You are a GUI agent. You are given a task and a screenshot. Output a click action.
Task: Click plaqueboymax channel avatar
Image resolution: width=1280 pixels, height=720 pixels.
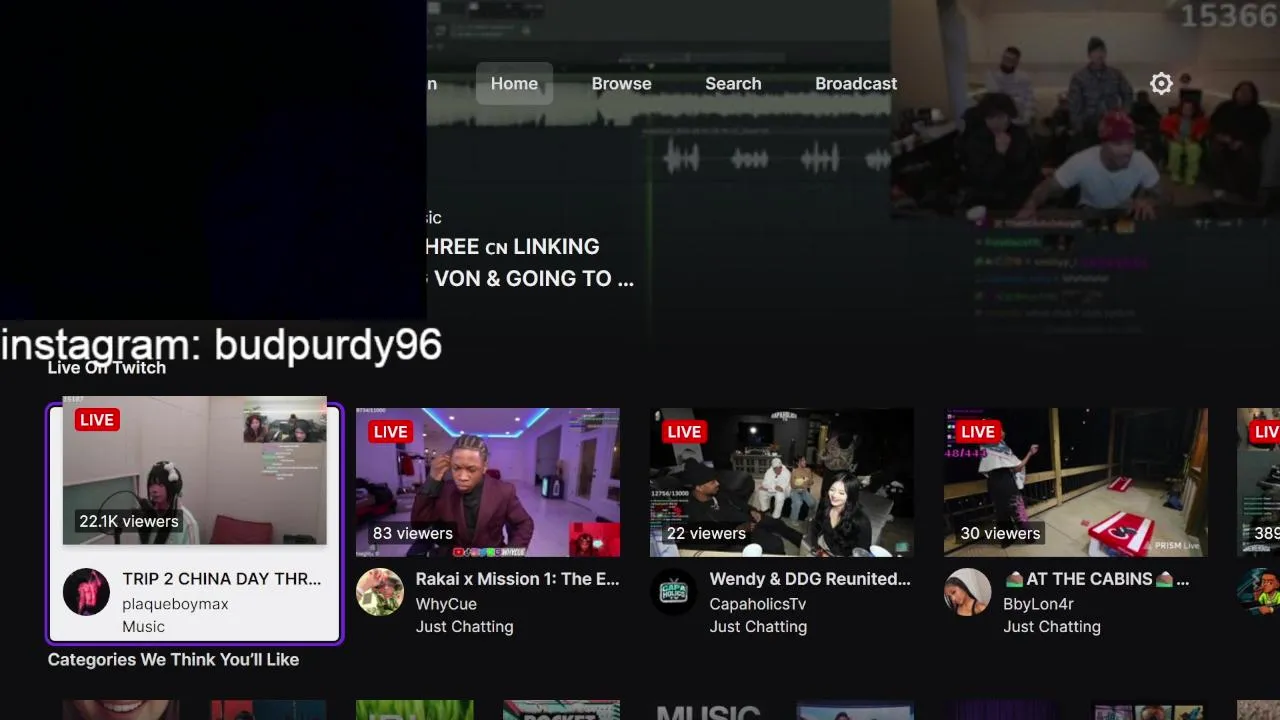(x=86, y=592)
